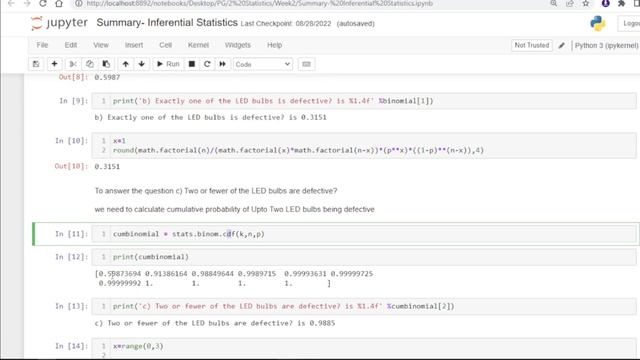Open the browser extensions puzzle icon

point(622,3)
